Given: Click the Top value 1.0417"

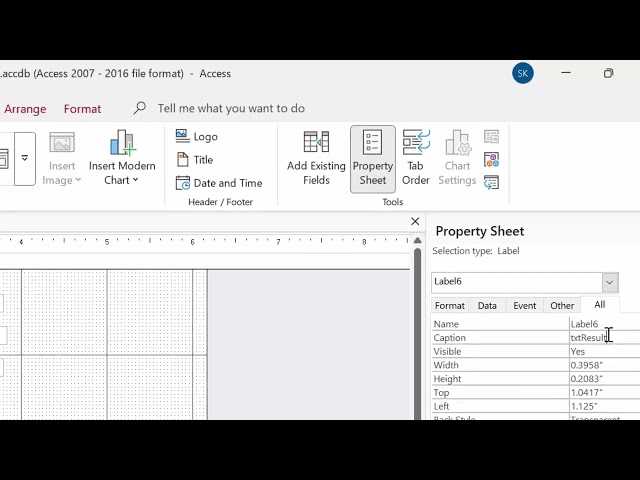Looking at the screenshot, I should (604, 392).
